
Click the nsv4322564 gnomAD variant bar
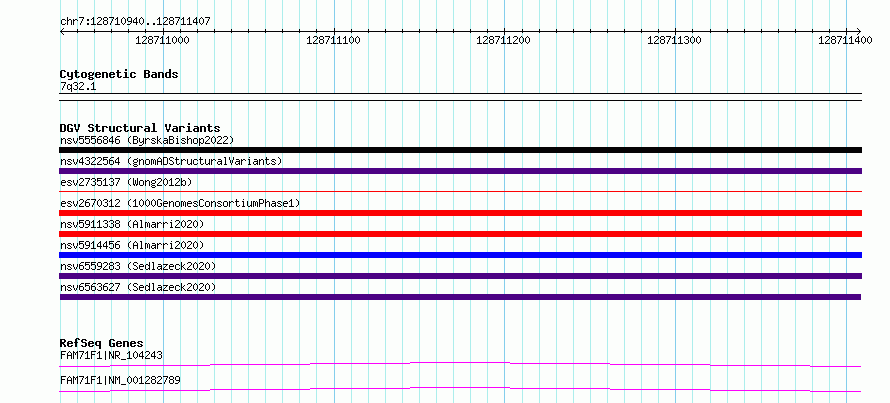point(460,171)
